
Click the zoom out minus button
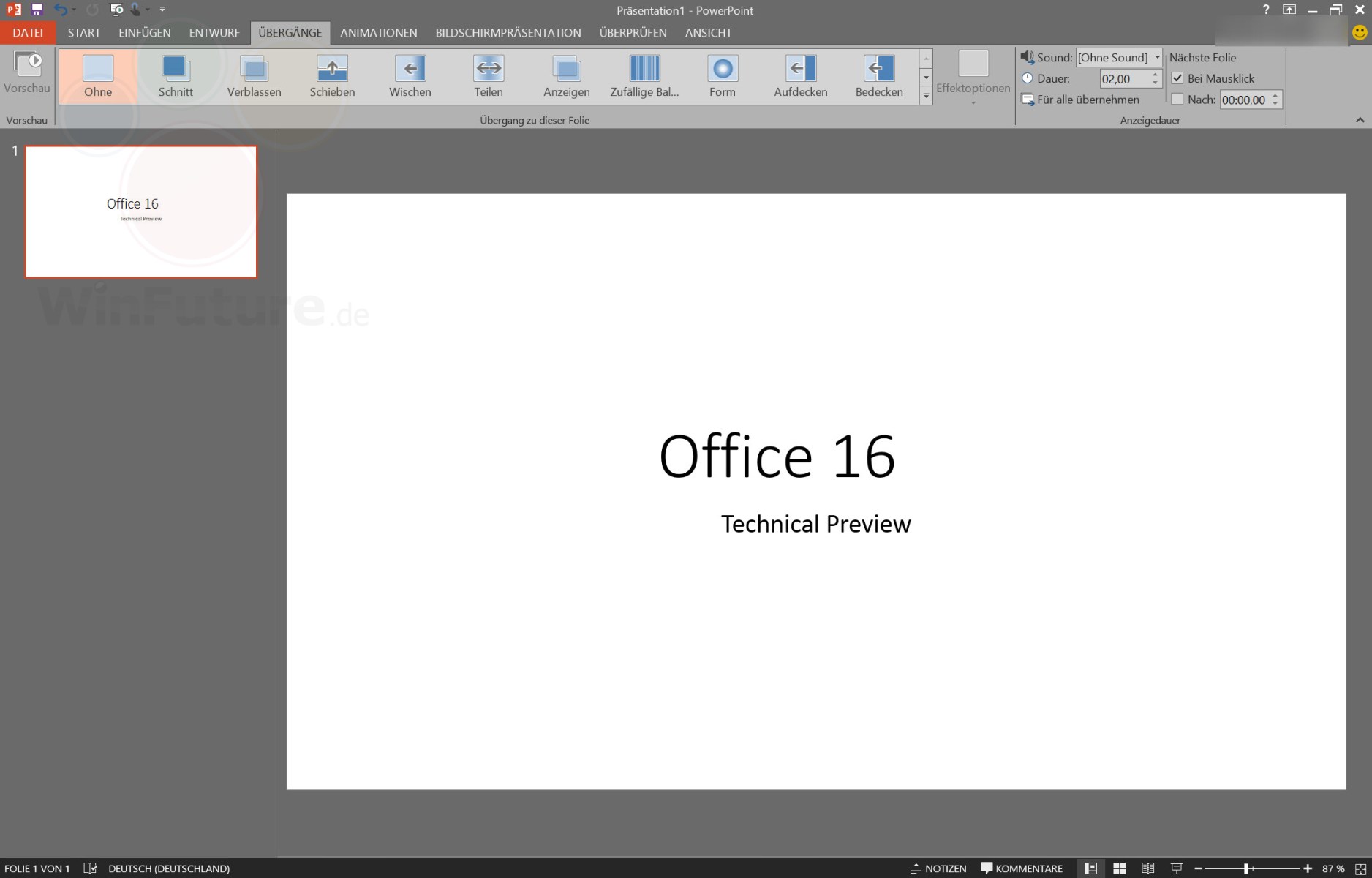pos(1198,868)
